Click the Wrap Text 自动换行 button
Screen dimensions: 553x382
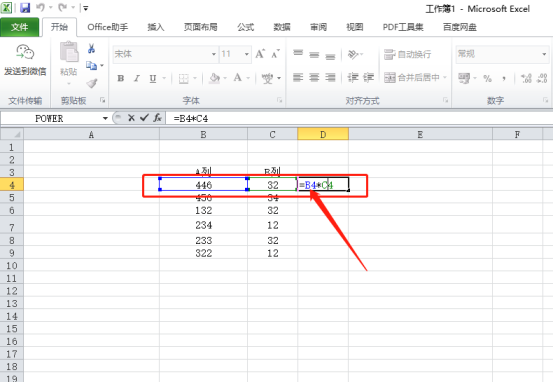408,54
